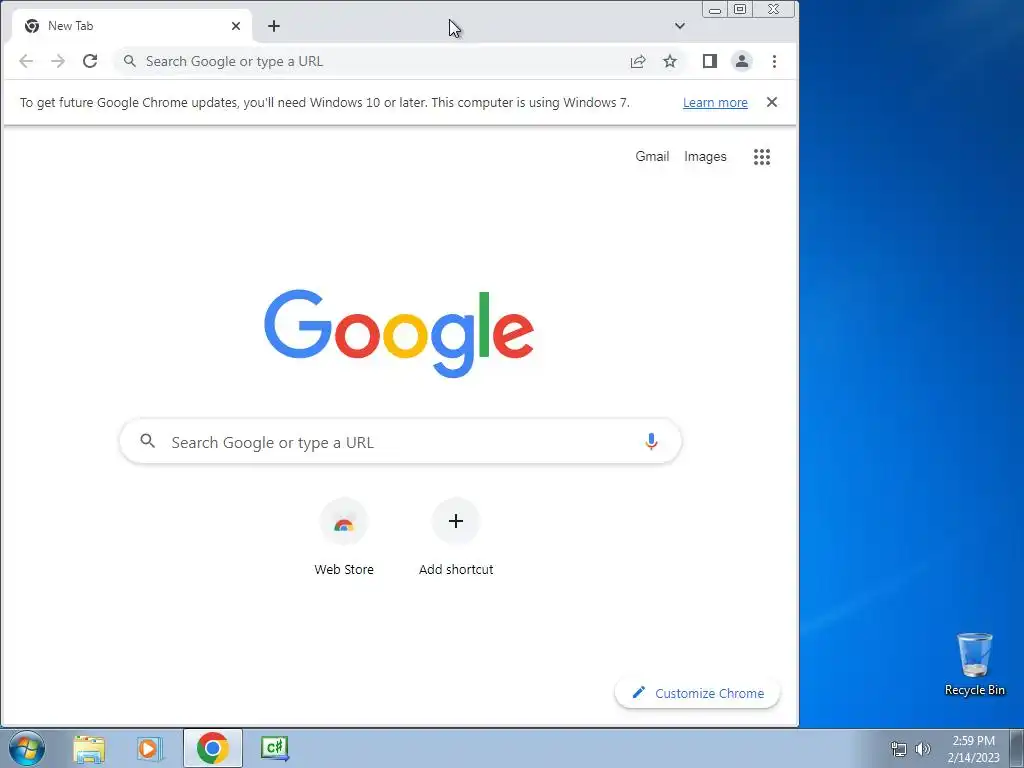
Task: Start voice search with microphone icon
Action: [651, 442]
